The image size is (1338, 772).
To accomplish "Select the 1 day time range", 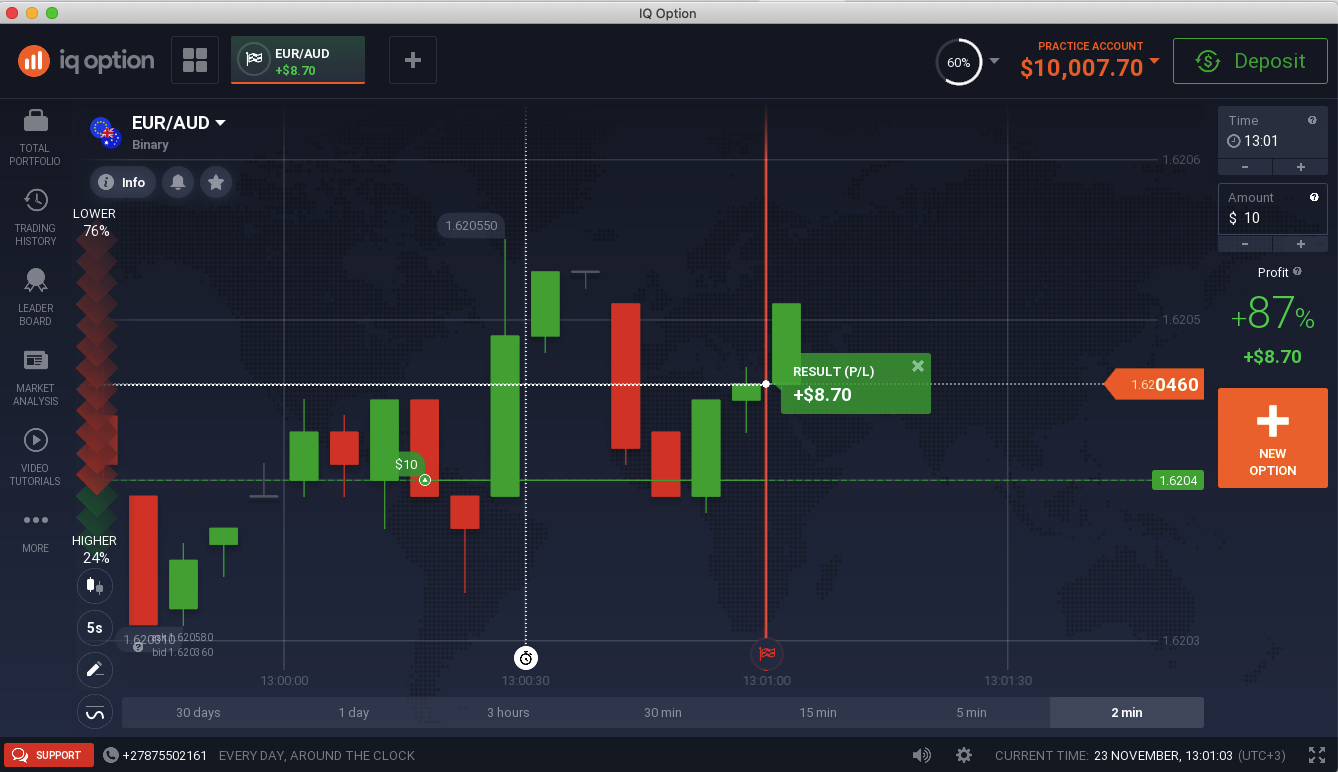I will pyautogui.click(x=354, y=712).
